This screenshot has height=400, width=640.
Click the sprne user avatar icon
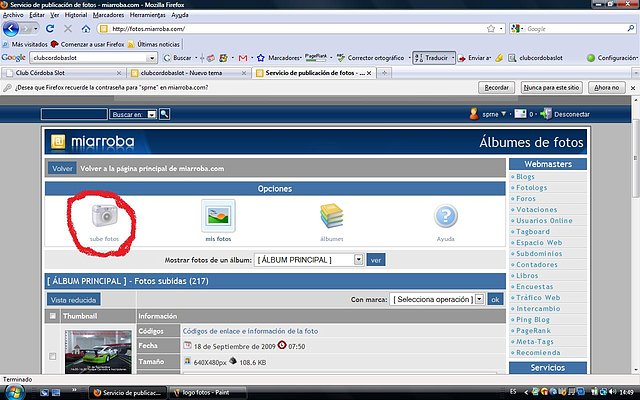click(x=474, y=114)
